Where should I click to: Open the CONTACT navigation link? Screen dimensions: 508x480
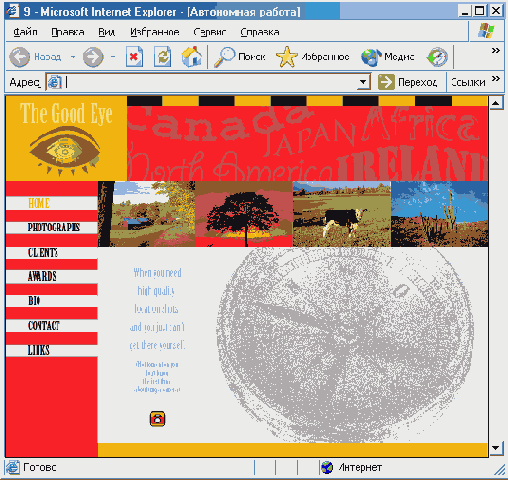tap(44, 326)
